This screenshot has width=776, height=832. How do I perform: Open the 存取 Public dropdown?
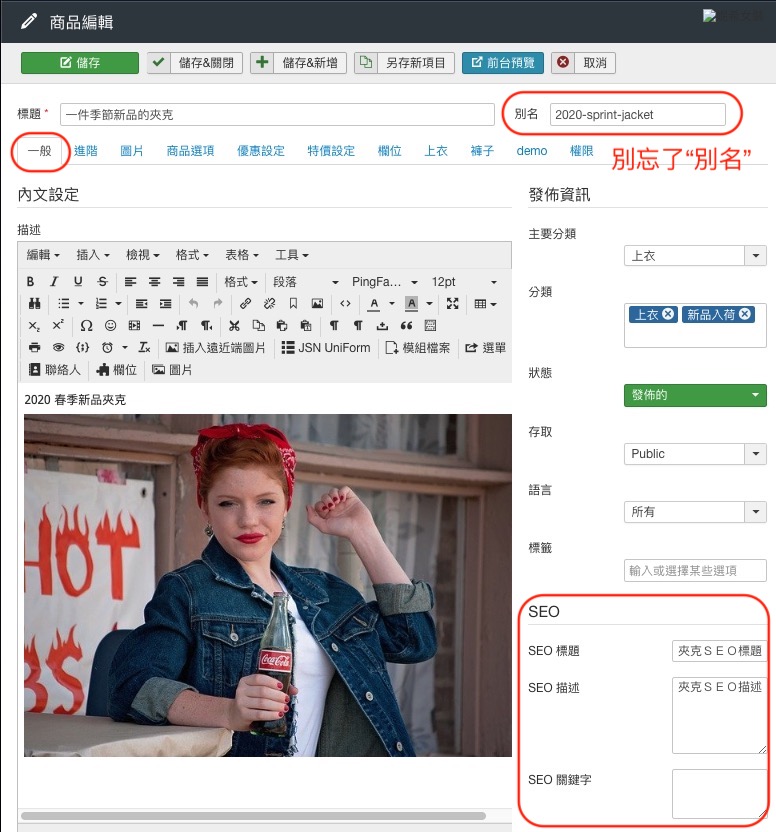point(695,454)
